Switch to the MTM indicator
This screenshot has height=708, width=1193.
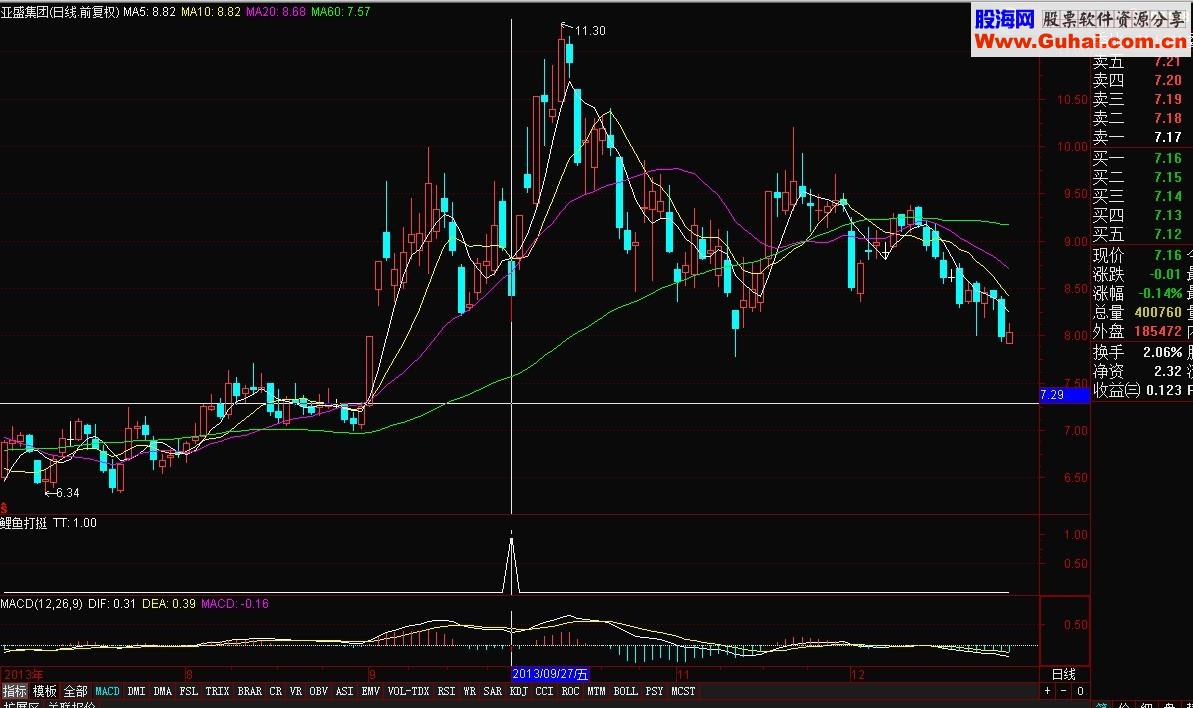[596, 691]
